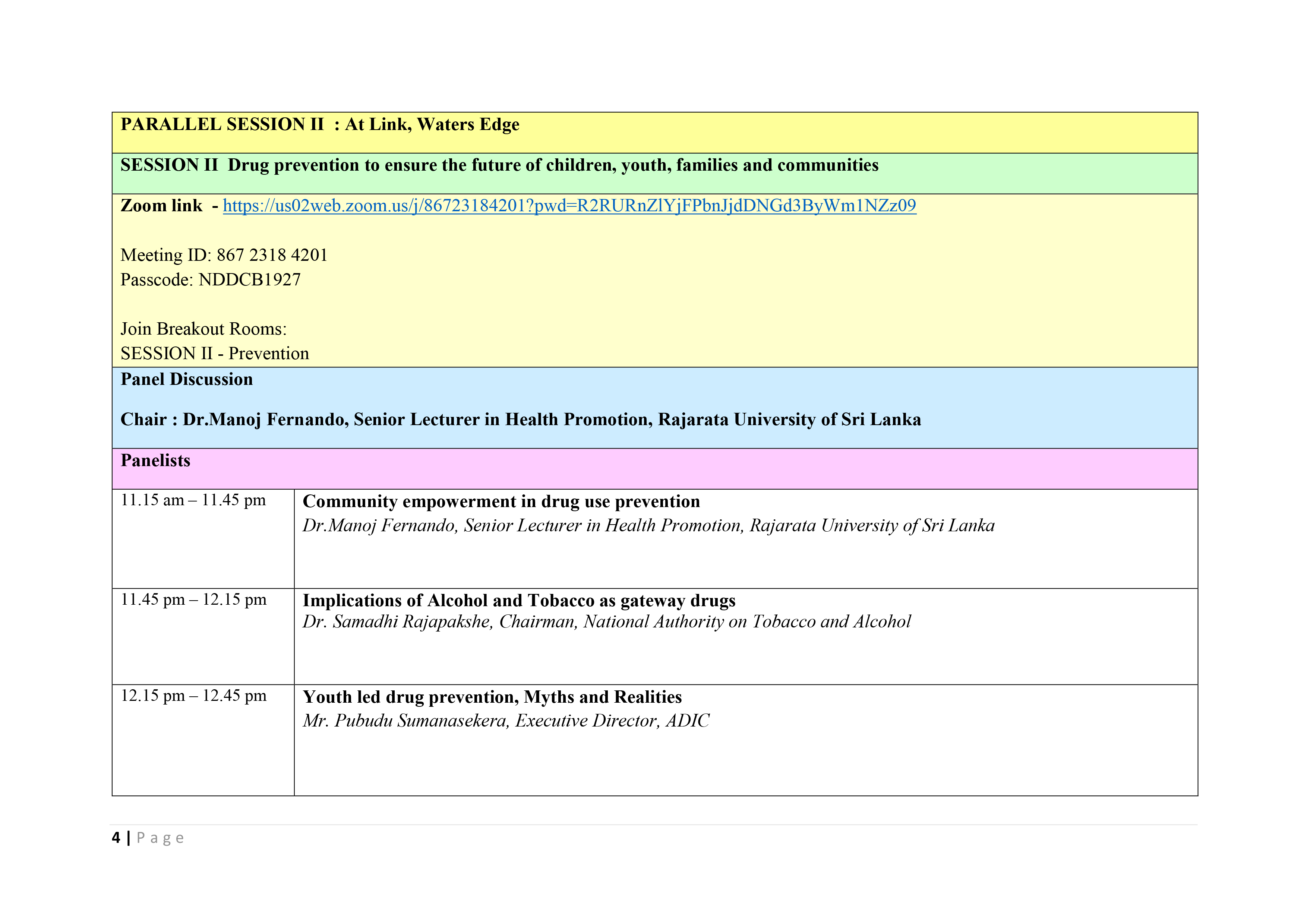Click the Meeting ID 867 2318 4201 text
Image resolution: width=1307 pixels, height=924 pixels.
coord(224,256)
